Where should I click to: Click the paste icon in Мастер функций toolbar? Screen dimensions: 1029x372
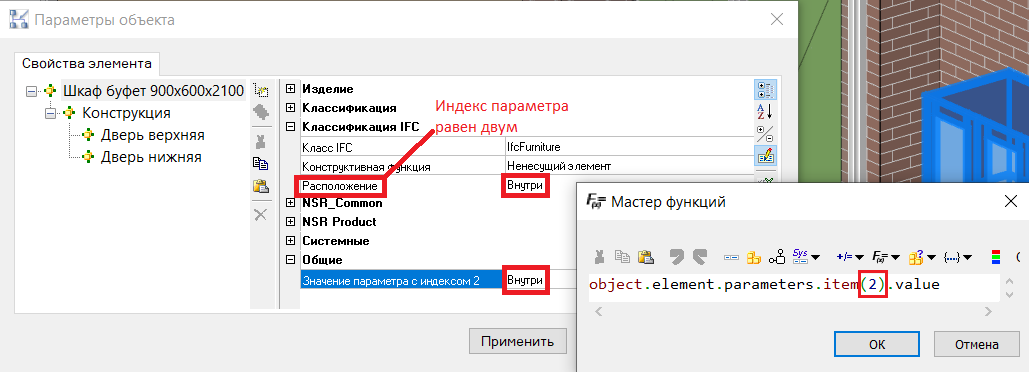646,257
